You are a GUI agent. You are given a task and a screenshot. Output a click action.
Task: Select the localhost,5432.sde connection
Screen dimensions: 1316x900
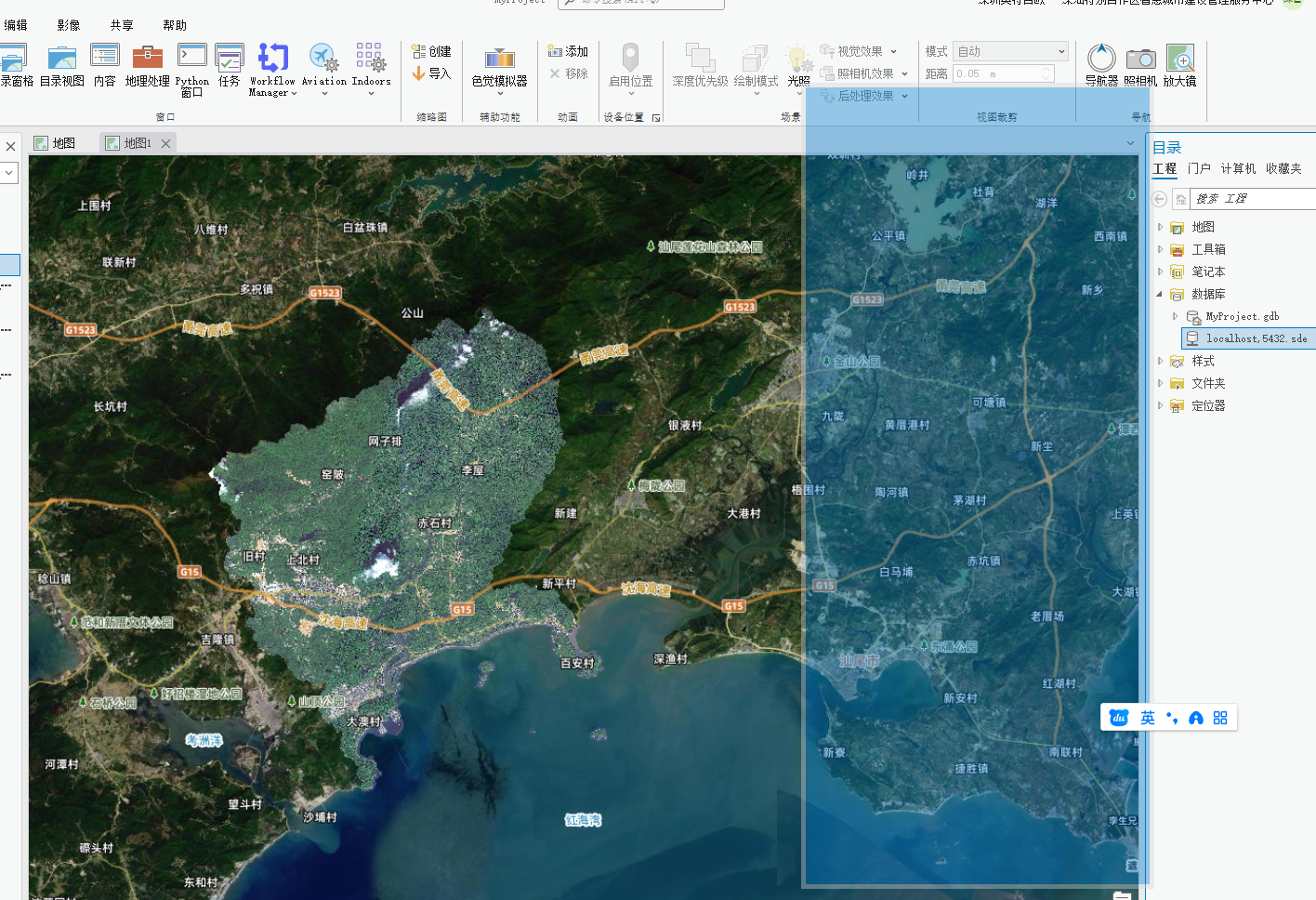tap(1248, 338)
